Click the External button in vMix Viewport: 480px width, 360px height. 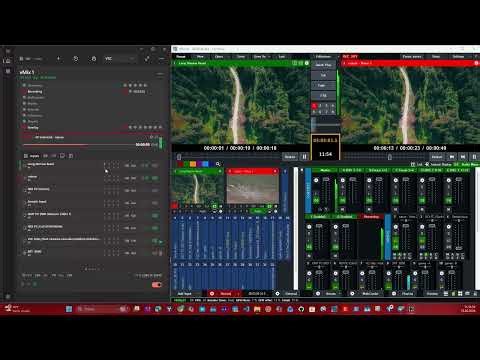pyautogui.click(x=291, y=294)
